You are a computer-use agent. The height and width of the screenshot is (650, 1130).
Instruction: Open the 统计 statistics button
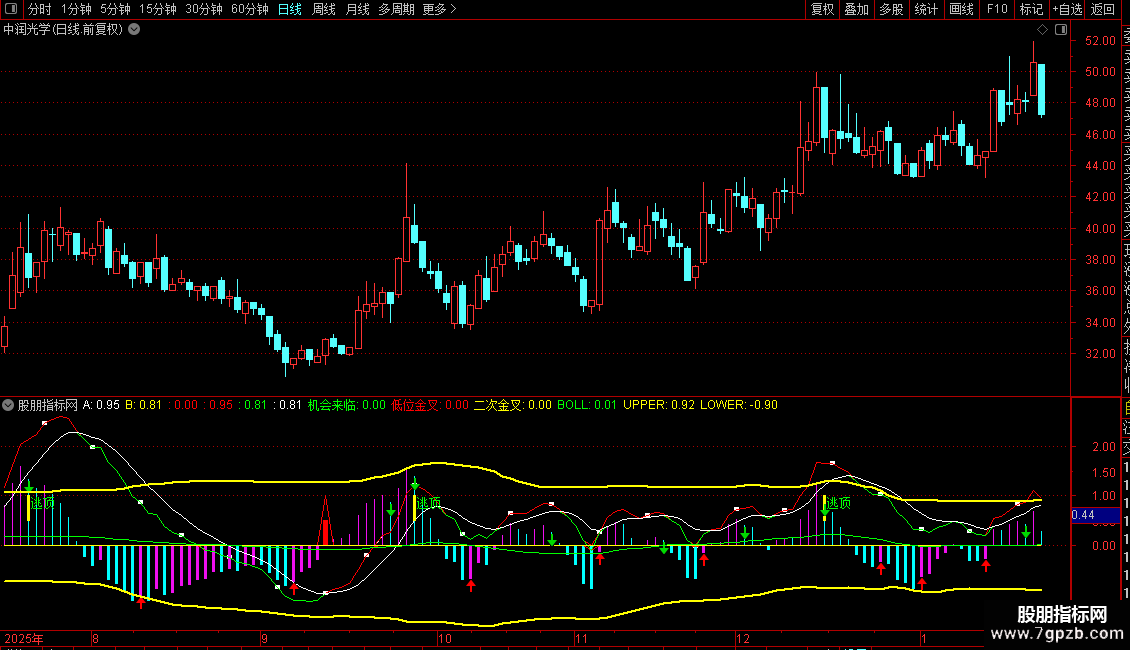click(926, 9)
